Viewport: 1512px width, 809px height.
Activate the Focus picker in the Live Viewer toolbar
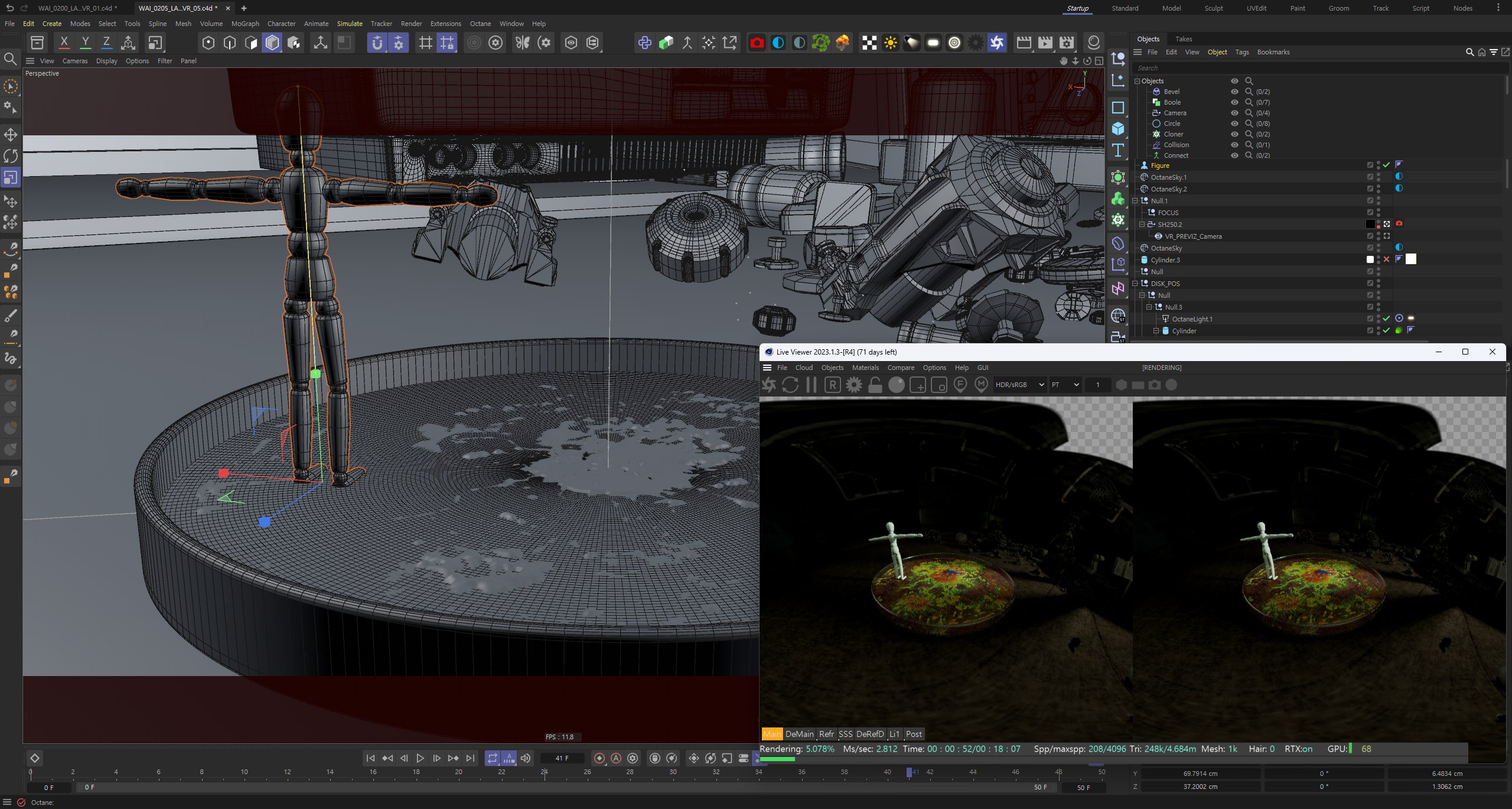click(x=961, y=385)
